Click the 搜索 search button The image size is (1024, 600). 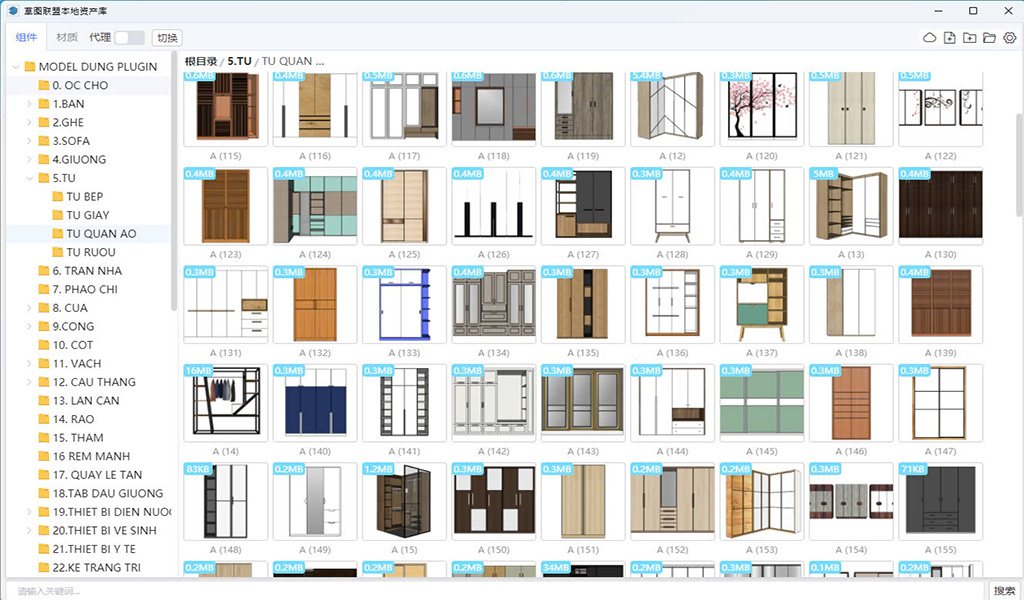[1004, 591]
